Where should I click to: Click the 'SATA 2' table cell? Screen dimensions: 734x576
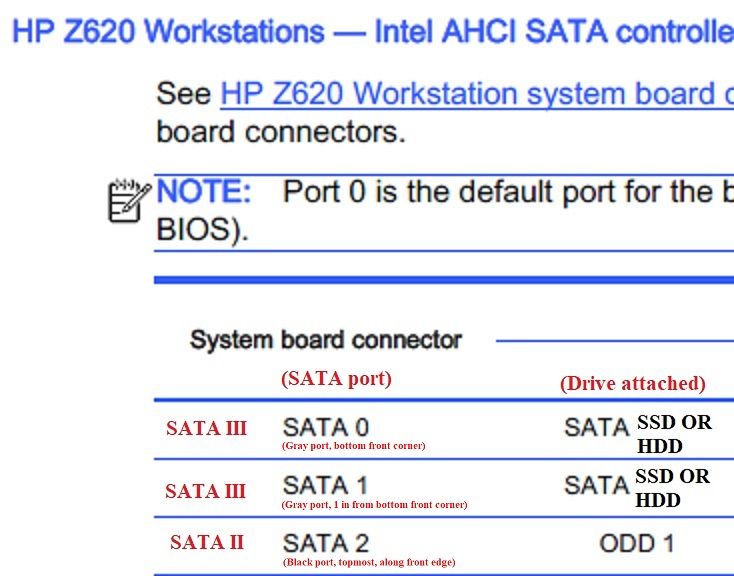point(326,543)
